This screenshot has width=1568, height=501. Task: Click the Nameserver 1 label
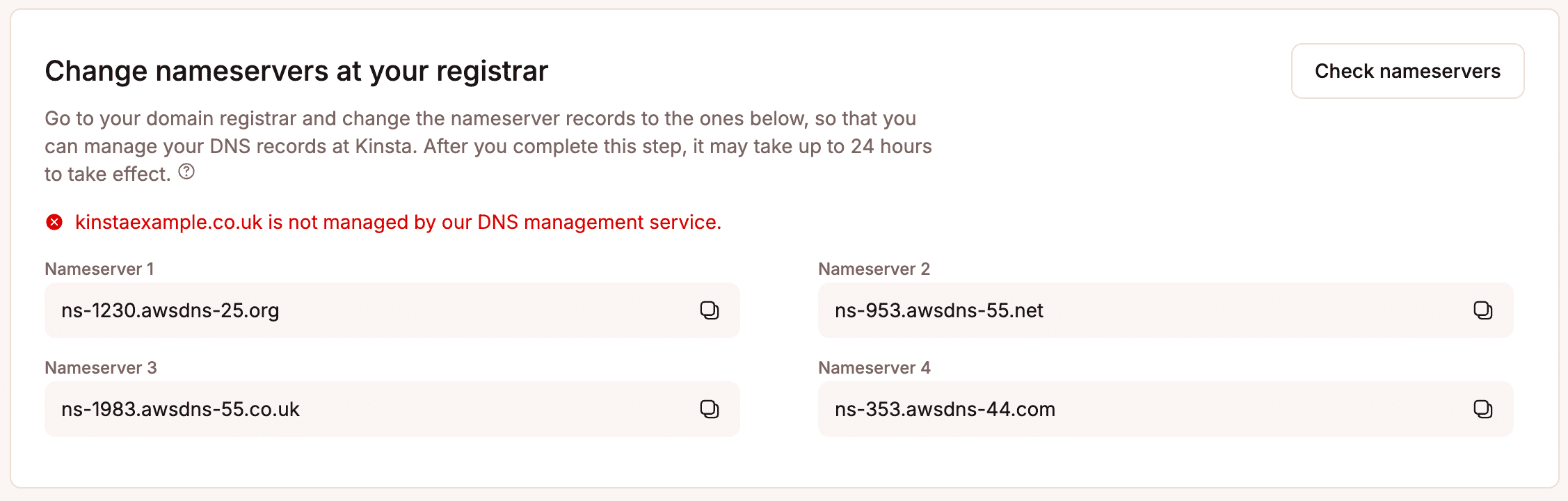coord(101,269)
